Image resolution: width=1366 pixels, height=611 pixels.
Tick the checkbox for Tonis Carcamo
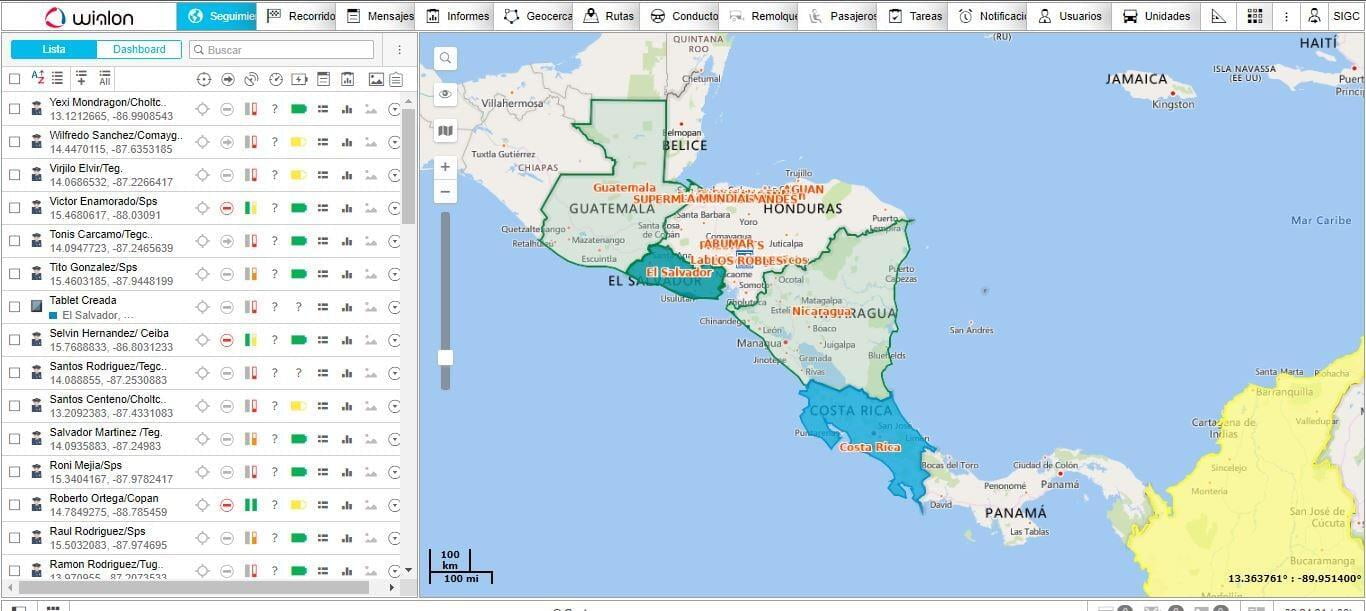[14, 241]
